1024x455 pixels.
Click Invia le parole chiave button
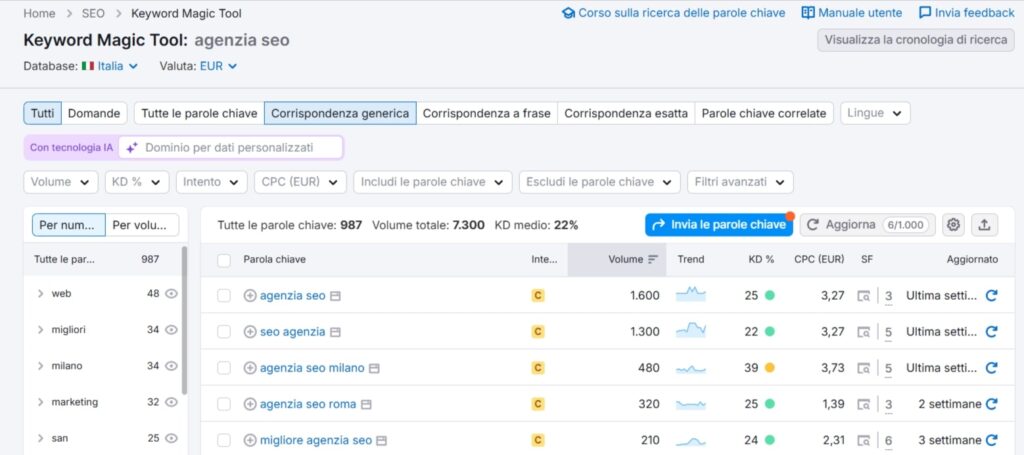click(x=719, y=225)
